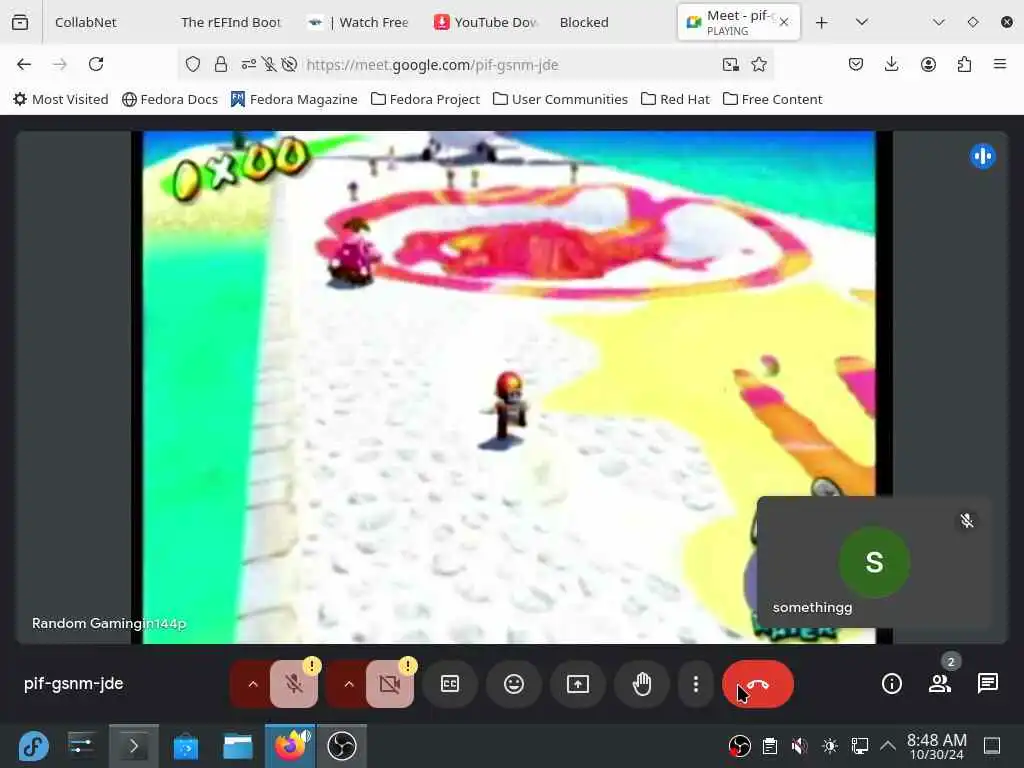The image size is (1024, 768).
Task: Open the file manager taskbar icon
Action: pyautogui.click(x=238, y=746)
